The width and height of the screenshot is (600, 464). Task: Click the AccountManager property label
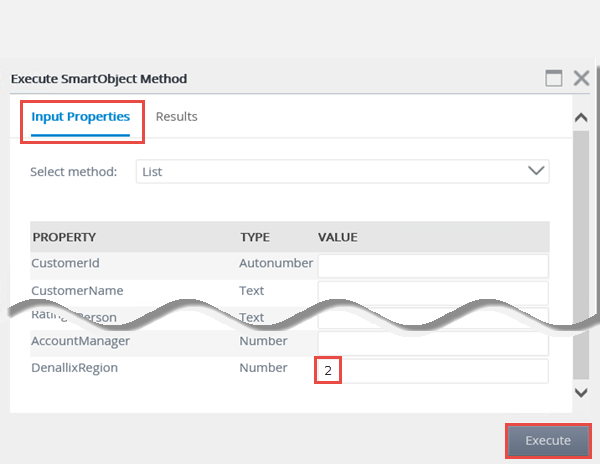point(81,341)
